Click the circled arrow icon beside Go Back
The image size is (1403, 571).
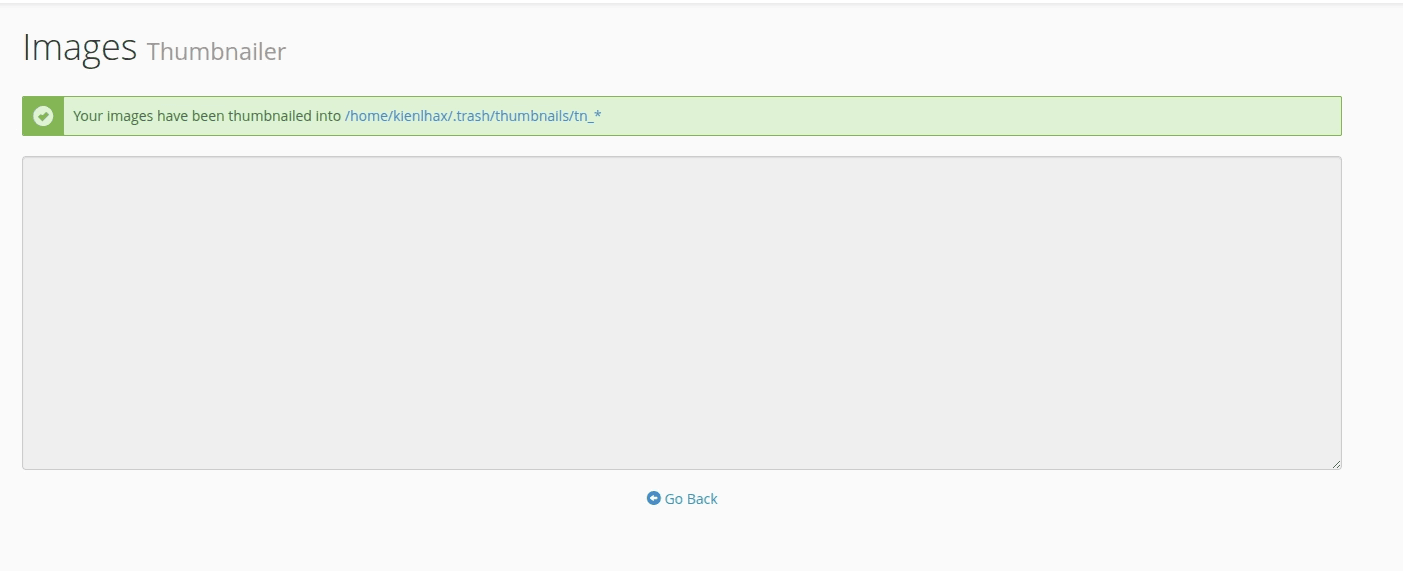click(654, 498)
